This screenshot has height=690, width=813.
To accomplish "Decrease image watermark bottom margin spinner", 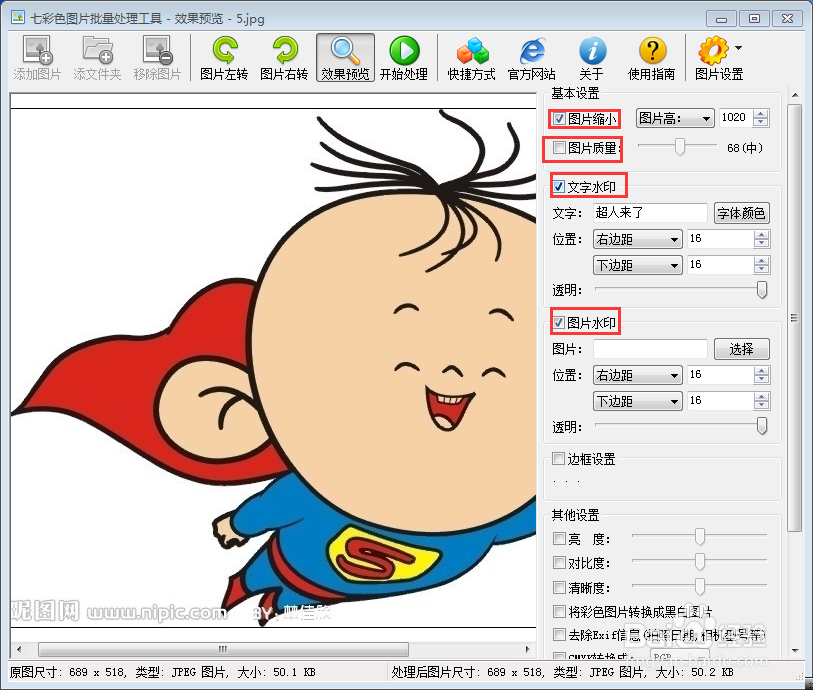I will tap(761, 405).
